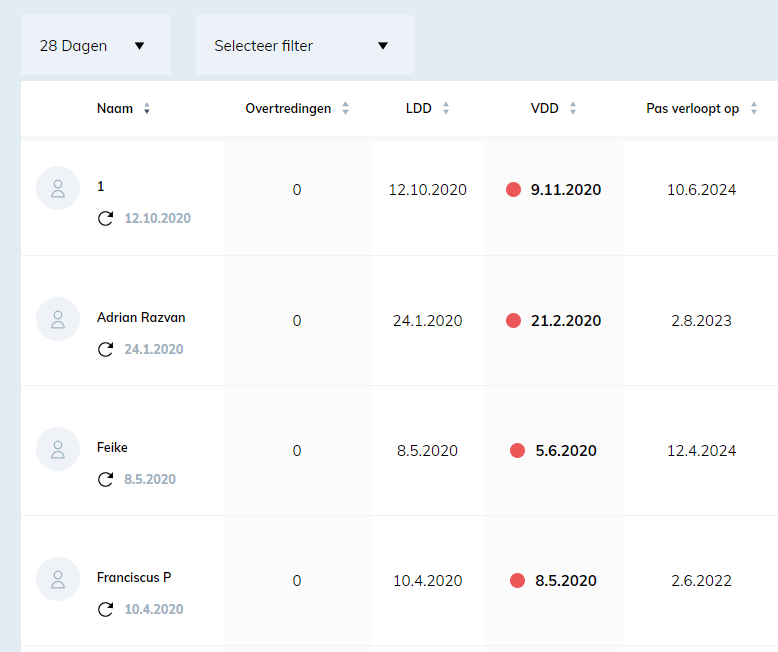
Task: Click the refresh icon under Feike
Action: [x=105, y=479]
